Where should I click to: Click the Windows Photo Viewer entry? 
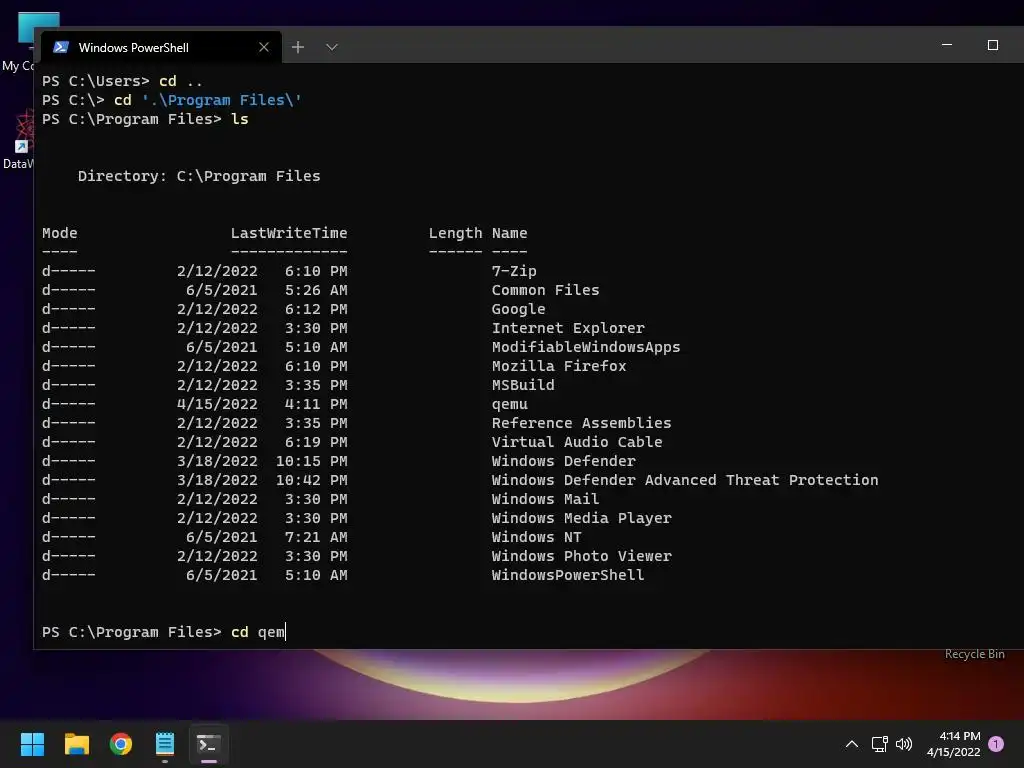(581, 556)
